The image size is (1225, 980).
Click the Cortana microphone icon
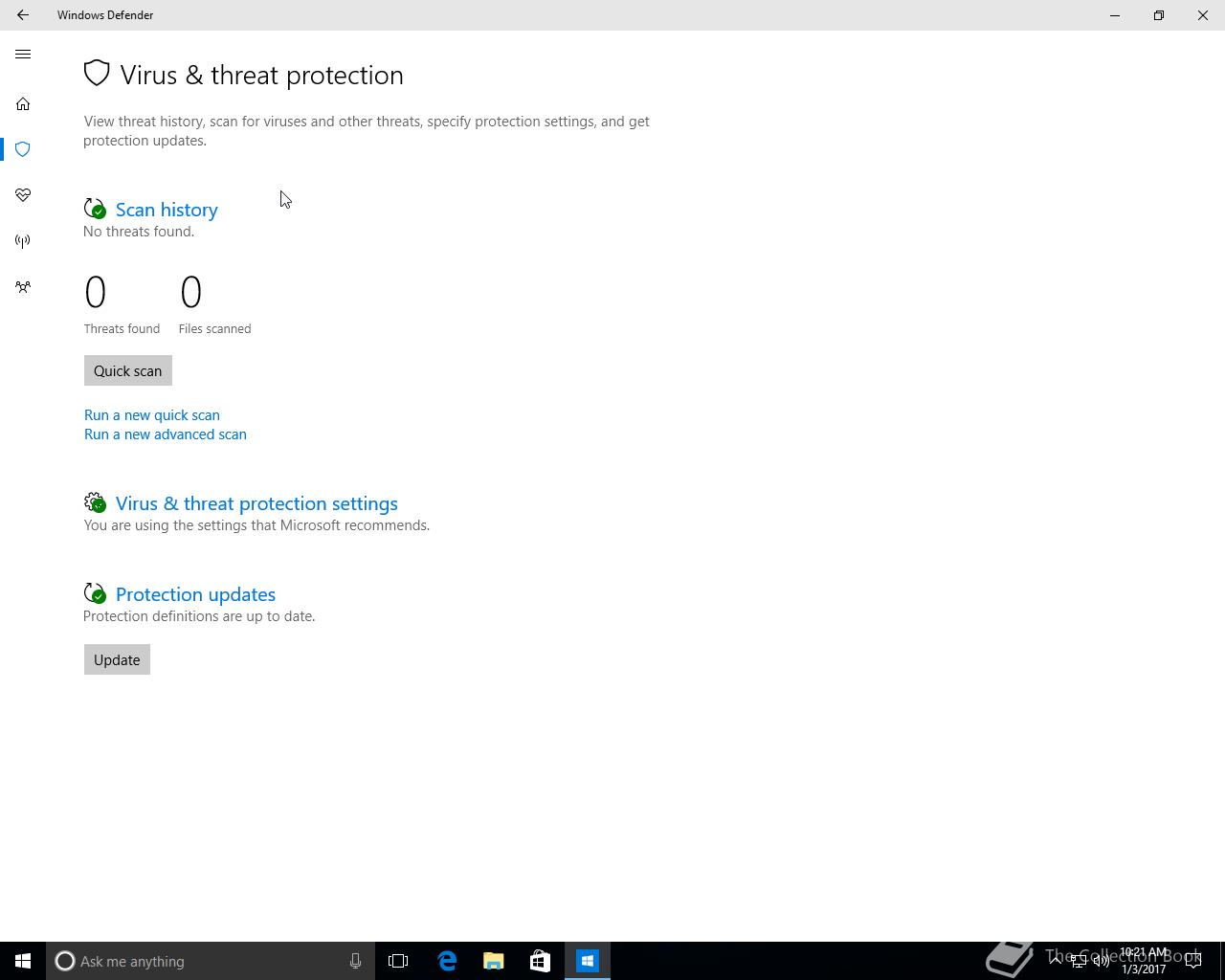(x=355, y=961)
